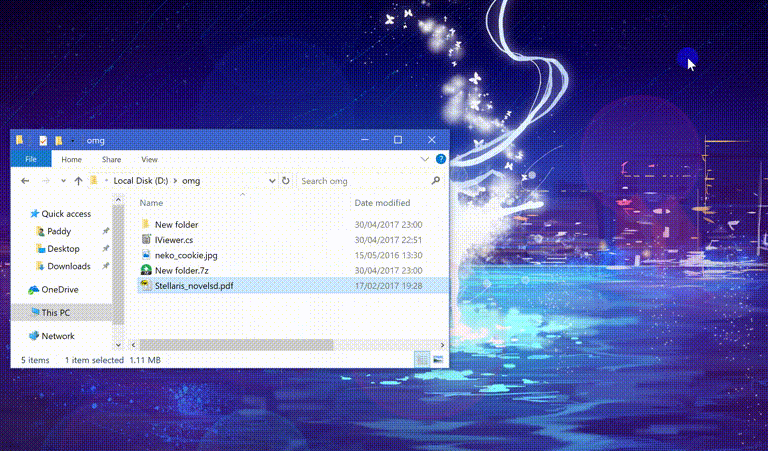Maximize the omg Explorer window
Screen dimensions: 768x451
click(398, 140)
